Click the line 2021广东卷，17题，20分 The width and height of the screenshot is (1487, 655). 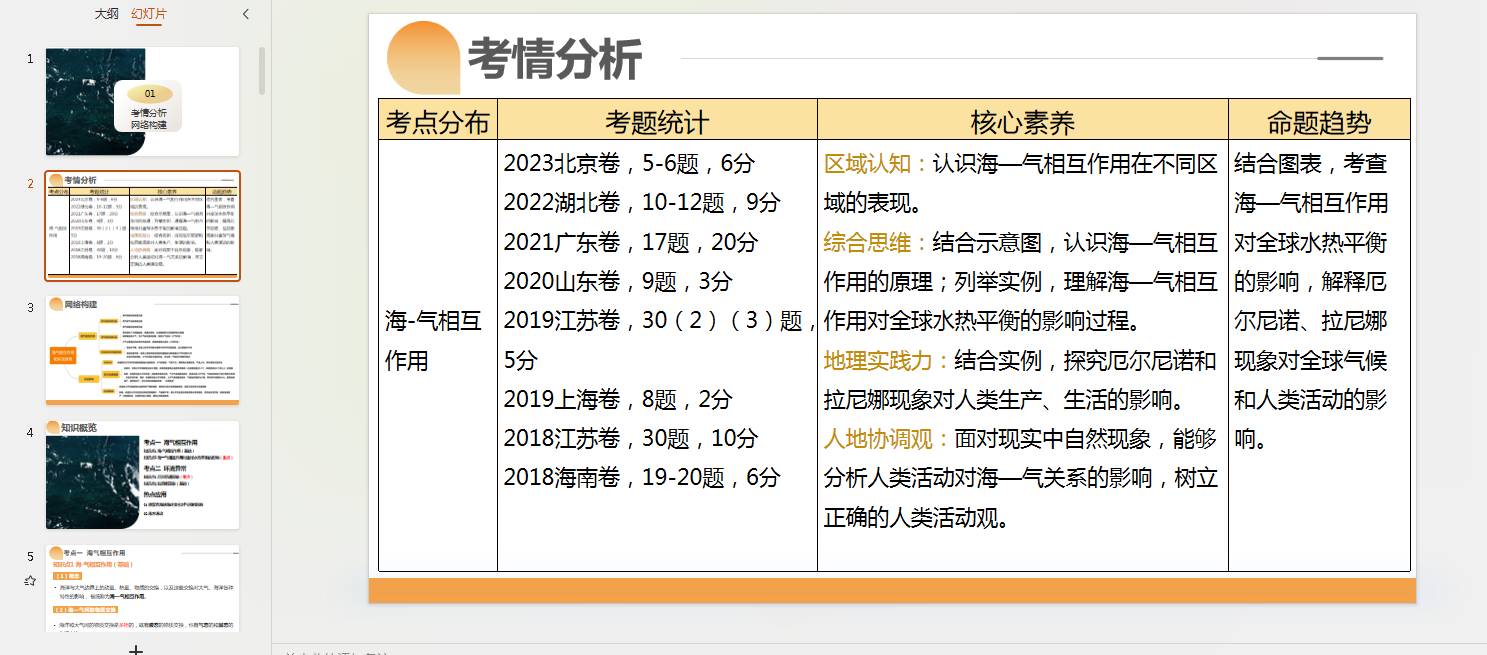click(631, 242)
